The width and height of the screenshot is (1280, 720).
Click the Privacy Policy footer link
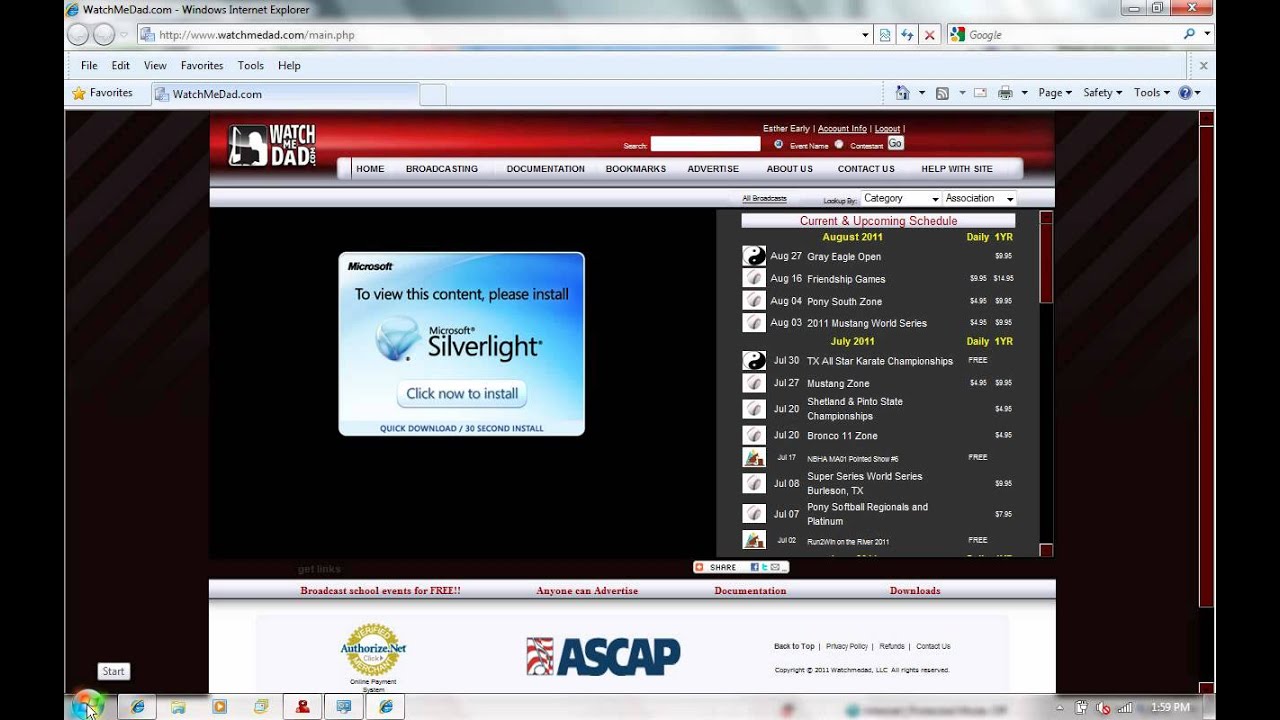point(847,646)
